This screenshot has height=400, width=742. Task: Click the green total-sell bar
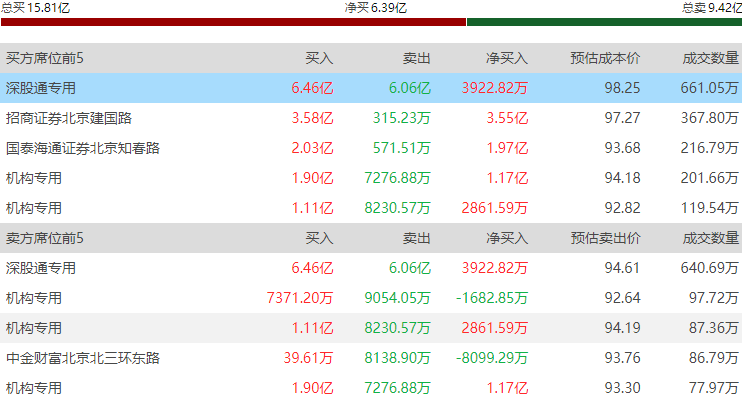tap(604, 22)
